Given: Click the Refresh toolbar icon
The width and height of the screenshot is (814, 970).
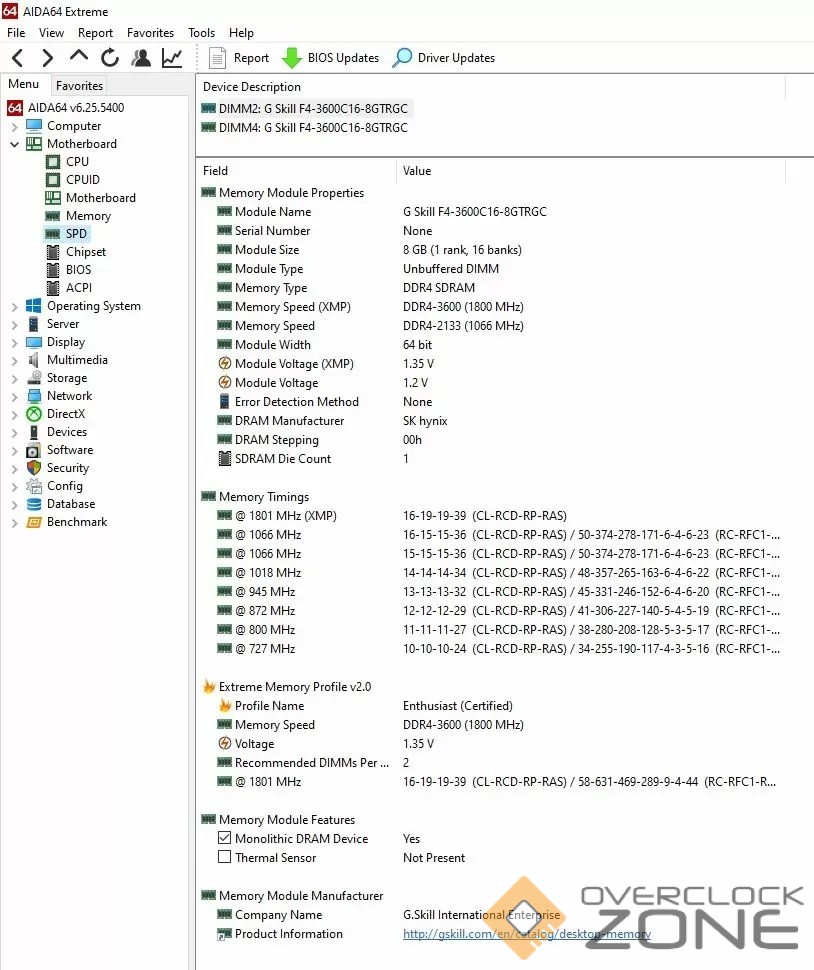Looking at the screenshot, I should point(110,58).
